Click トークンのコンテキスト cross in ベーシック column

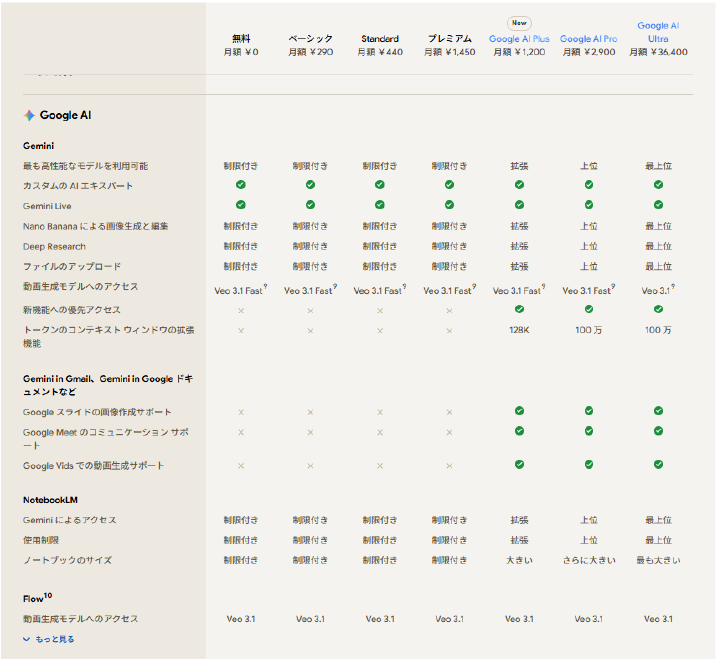click(310, 331)
